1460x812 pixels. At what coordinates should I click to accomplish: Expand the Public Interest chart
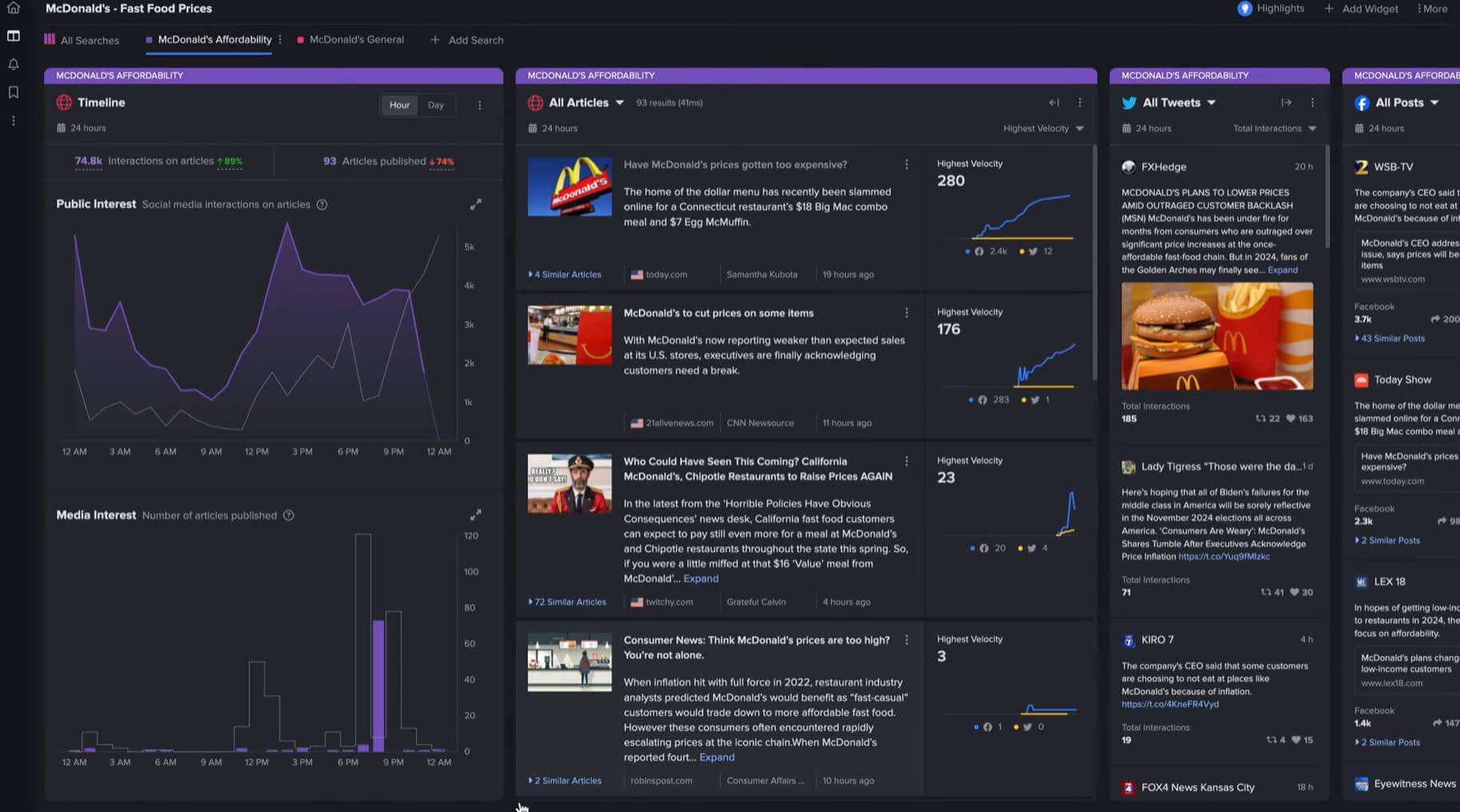476,205
